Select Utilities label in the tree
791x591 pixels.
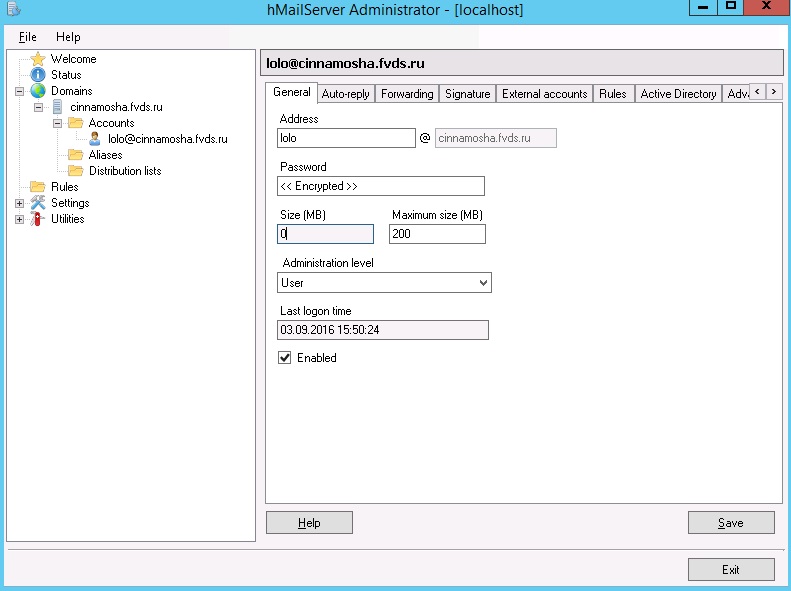pyautogui.click(x=68, y=219)
